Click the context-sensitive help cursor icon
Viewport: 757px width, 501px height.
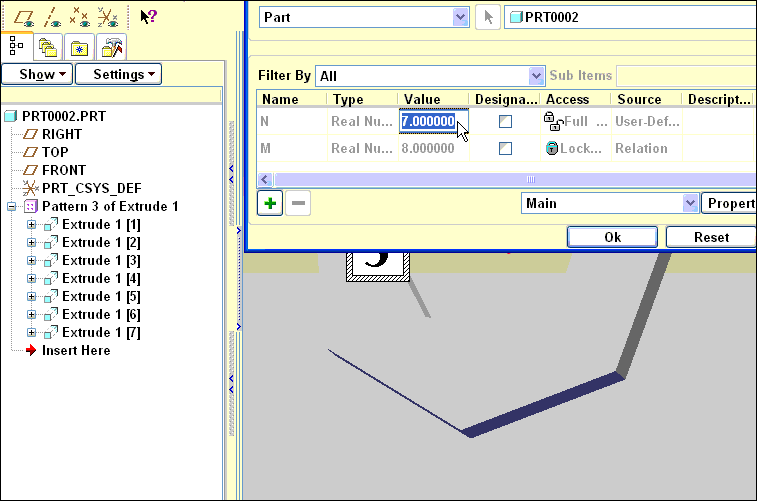[x=148, y=16]
